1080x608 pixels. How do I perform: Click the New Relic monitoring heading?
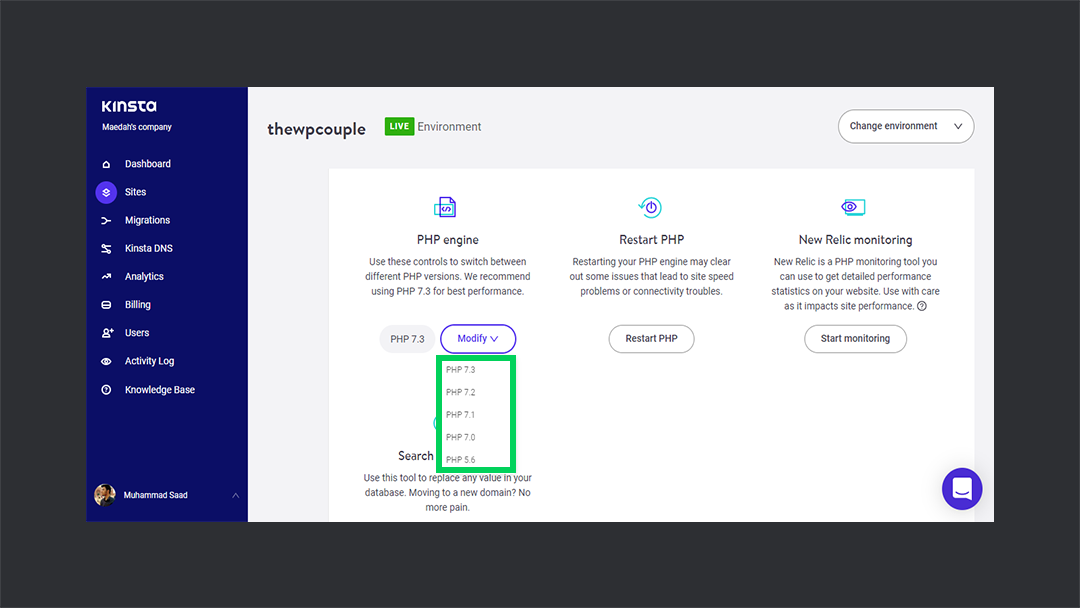(855, 240)
